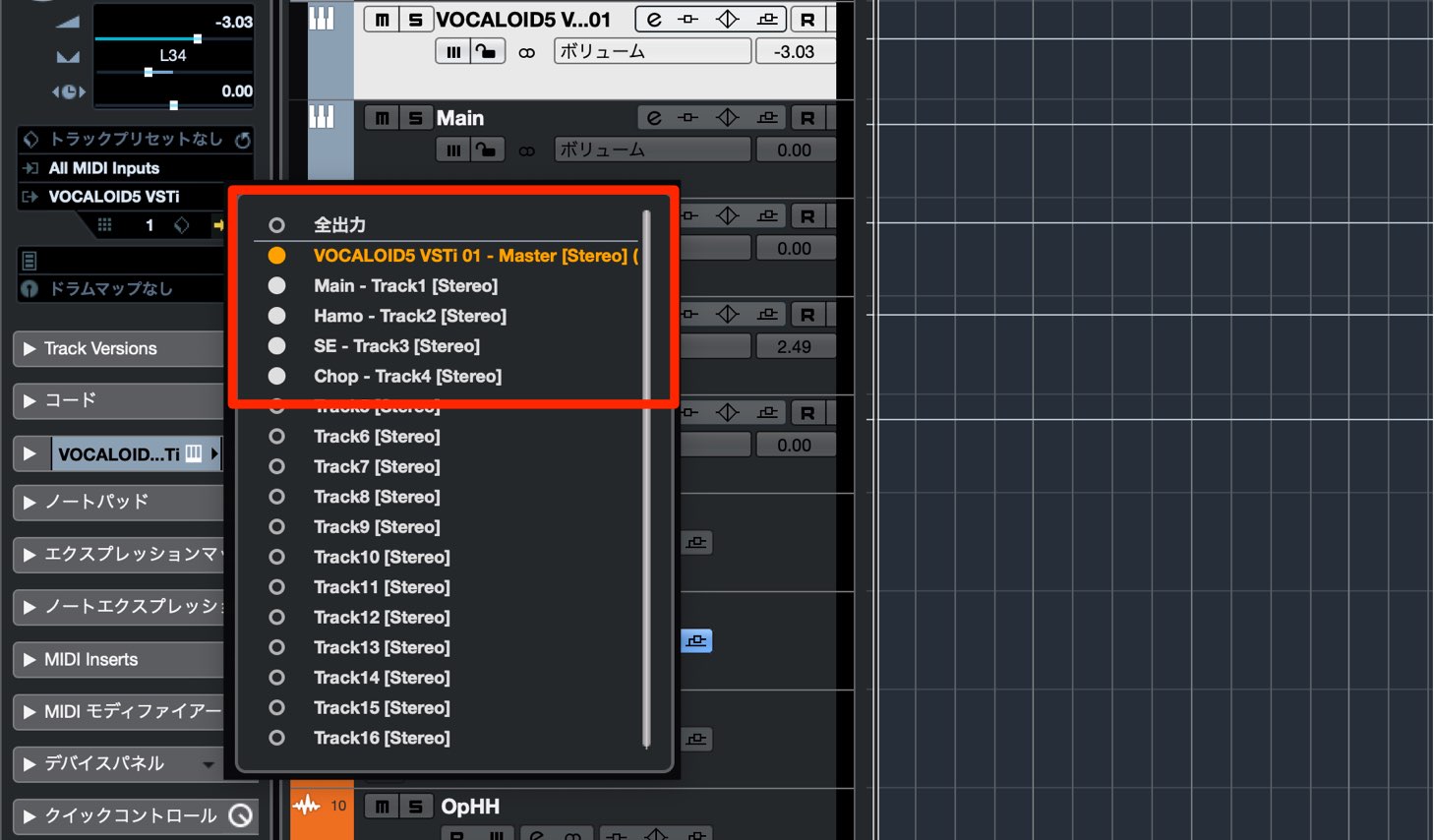
Task: Click the track delay clock icon
Action: pyautogui.click(x=69, y=91)
